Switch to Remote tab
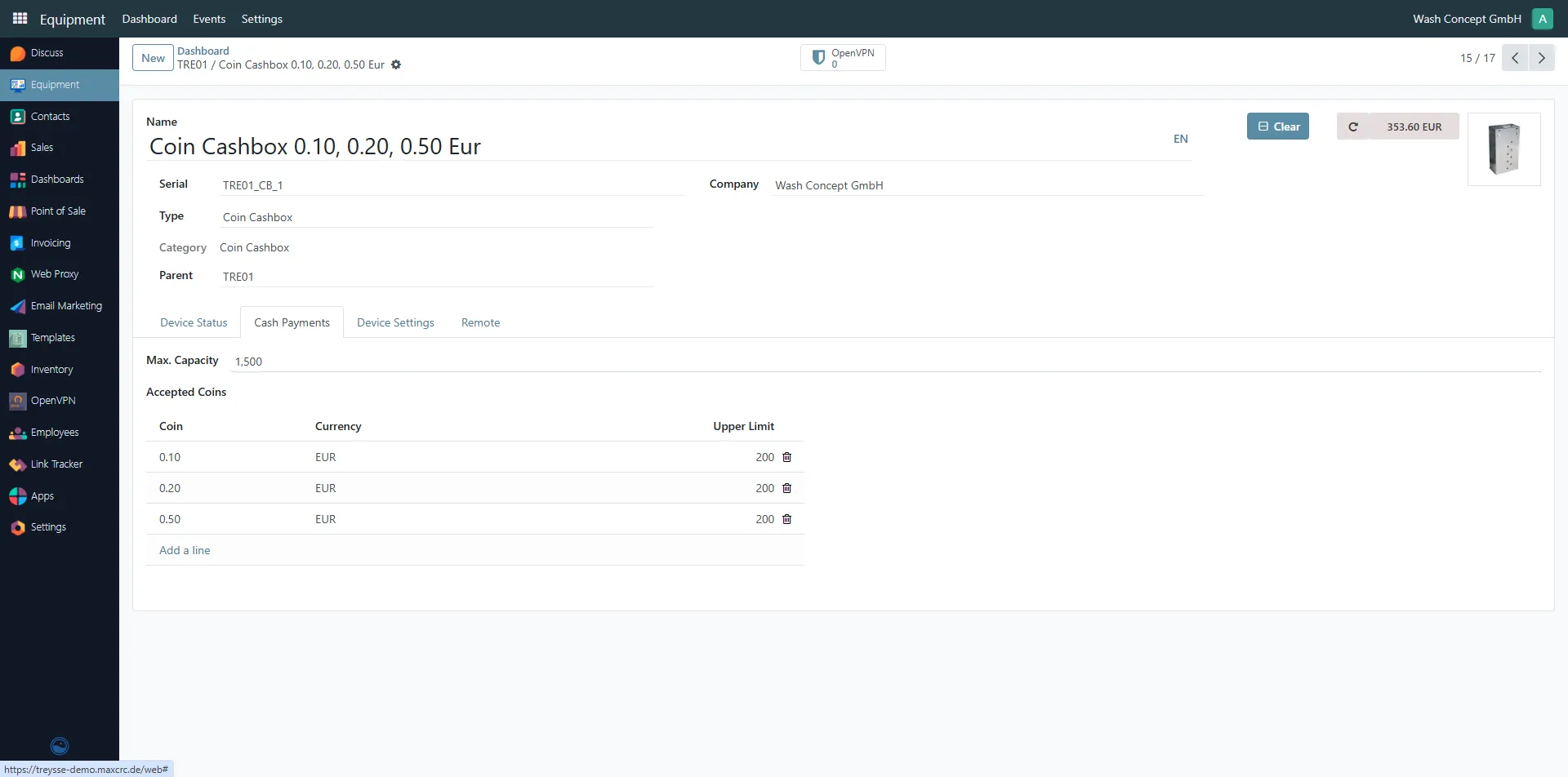 click(x=480, y=322)
